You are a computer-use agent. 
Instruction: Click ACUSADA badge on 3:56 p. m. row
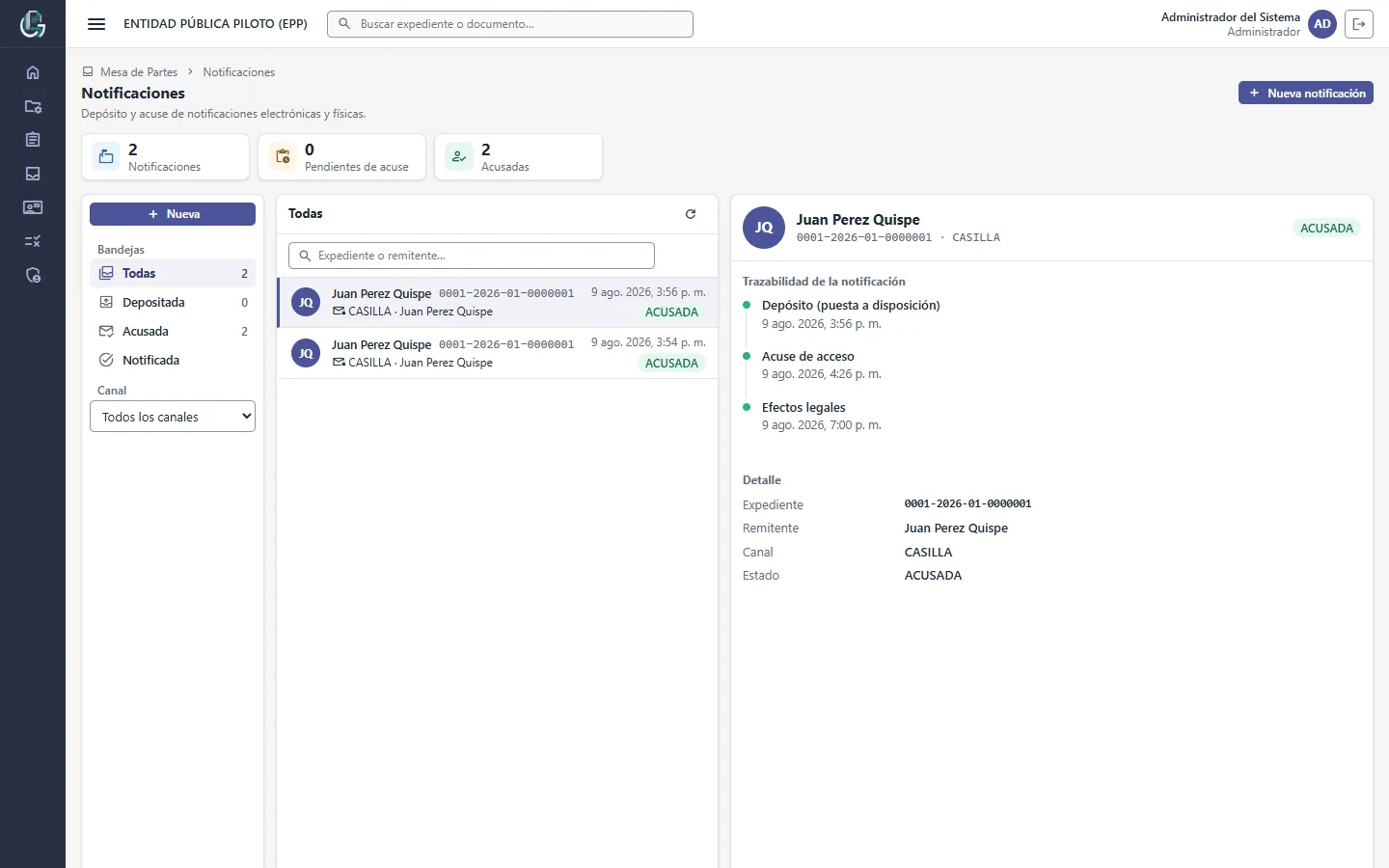coord(671,312)
